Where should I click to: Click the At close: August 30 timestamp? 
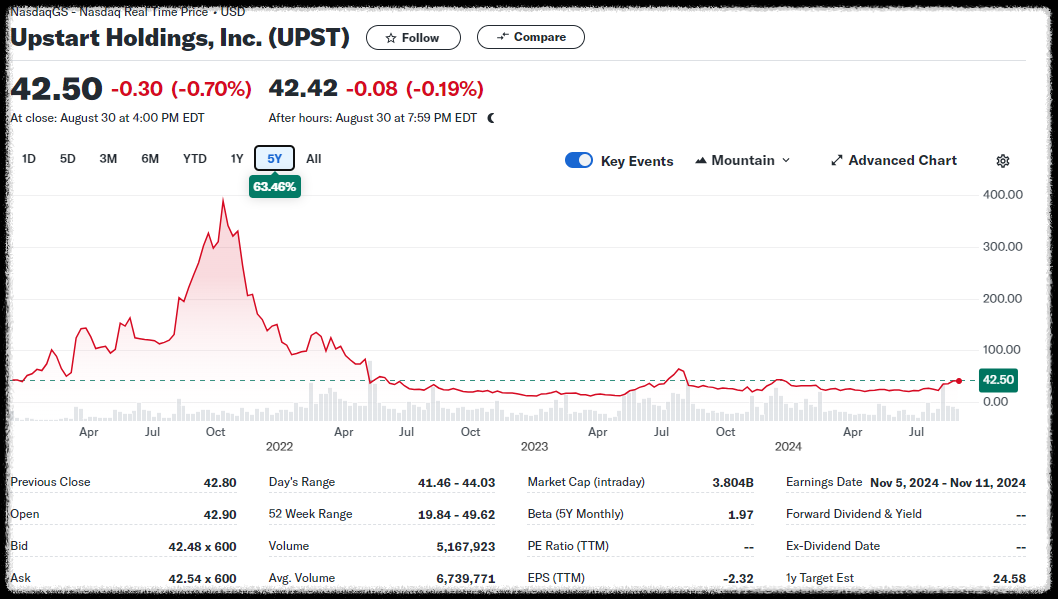click(107, 118)
